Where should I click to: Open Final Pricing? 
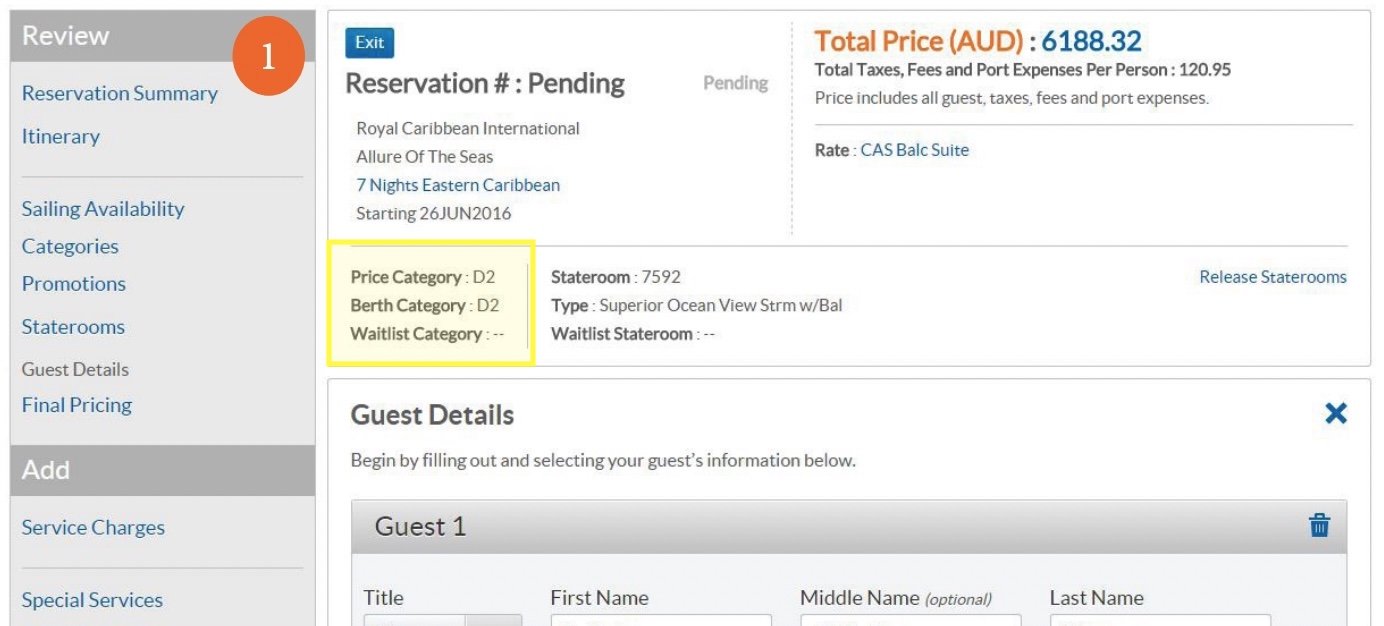pyautogui.click(x=77, y=405)
